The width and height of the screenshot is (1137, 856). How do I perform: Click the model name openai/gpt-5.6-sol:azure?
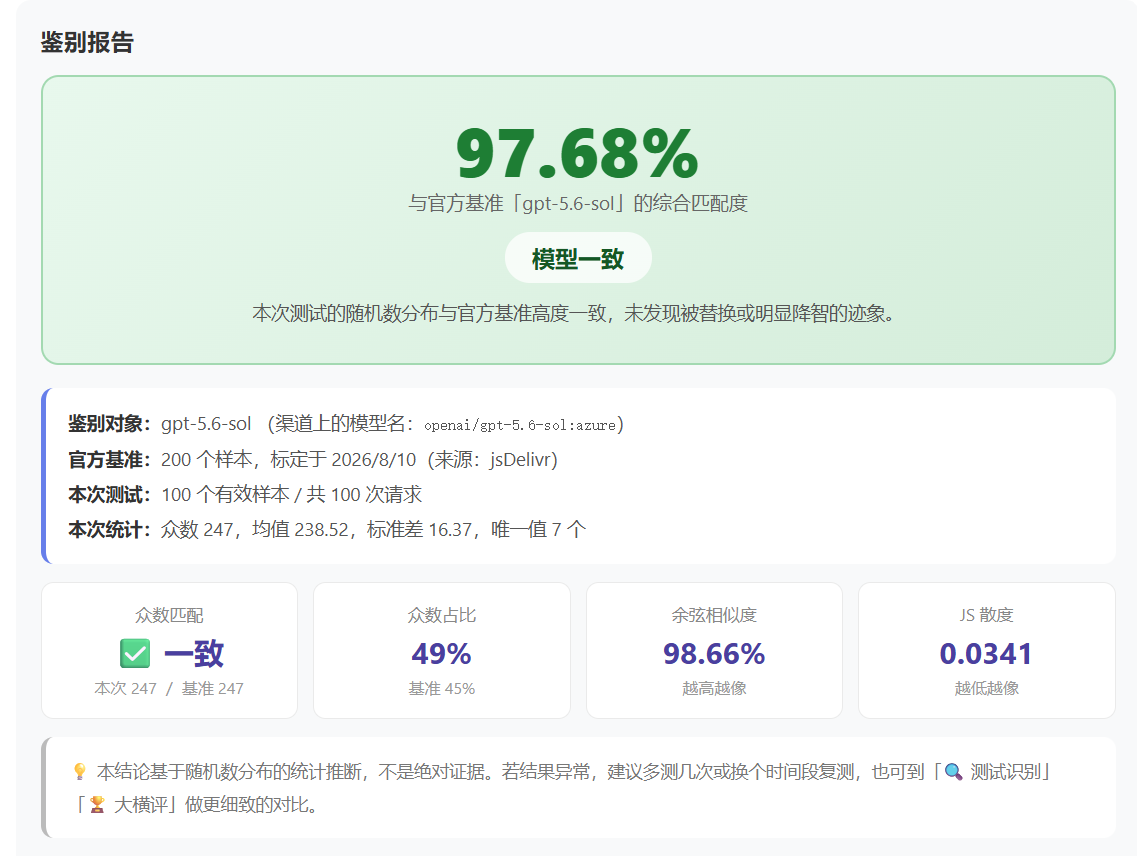pyautogui.click(x=520, y=425)
